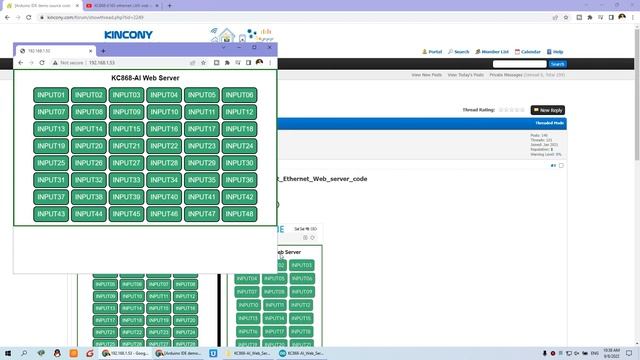Switch to Threaded Mode
The height and width of the screenshot is (360, 640).
(x=549, y=123)
